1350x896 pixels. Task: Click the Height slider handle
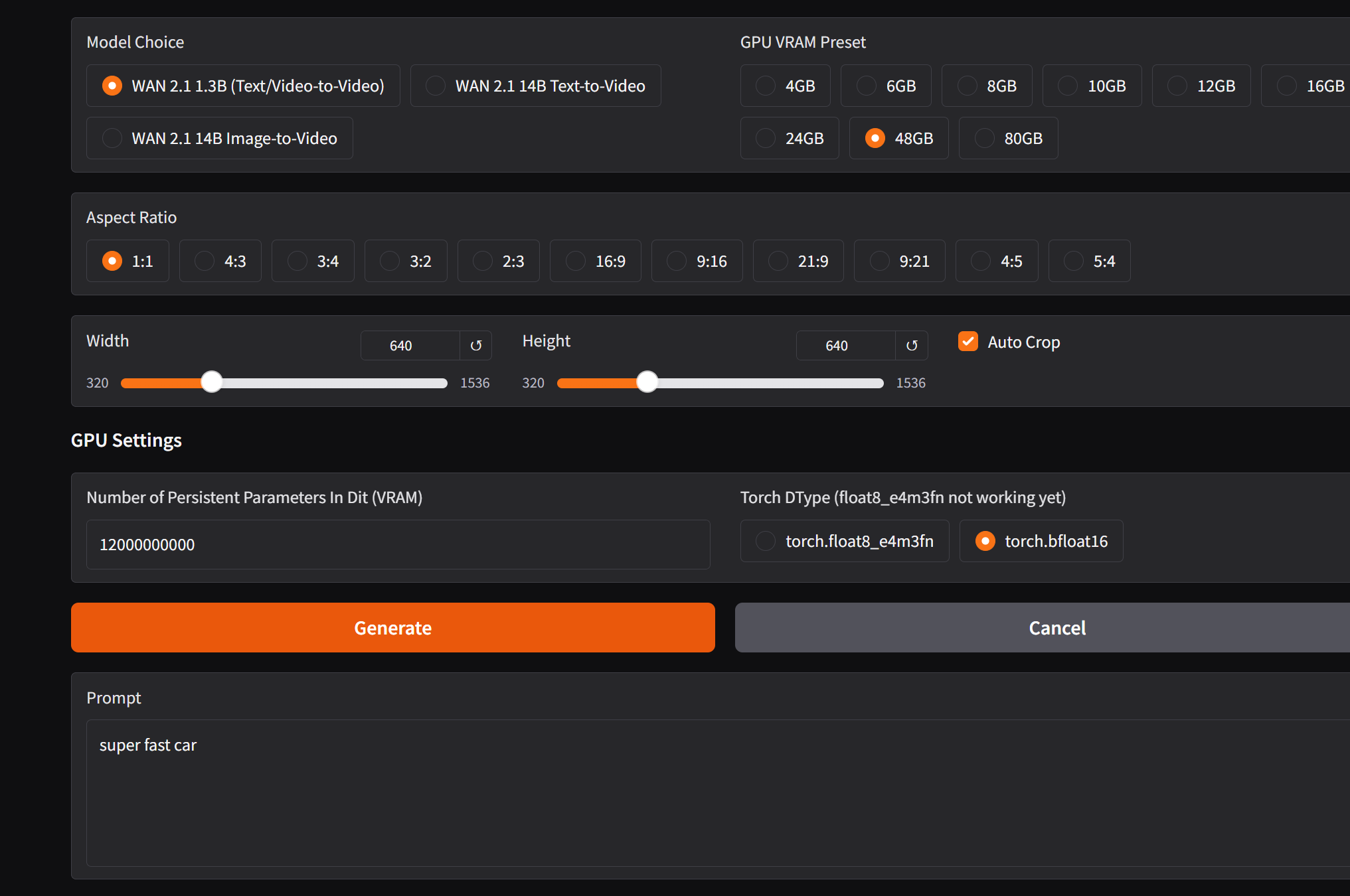pyautogui.click(x=647, y=382)
